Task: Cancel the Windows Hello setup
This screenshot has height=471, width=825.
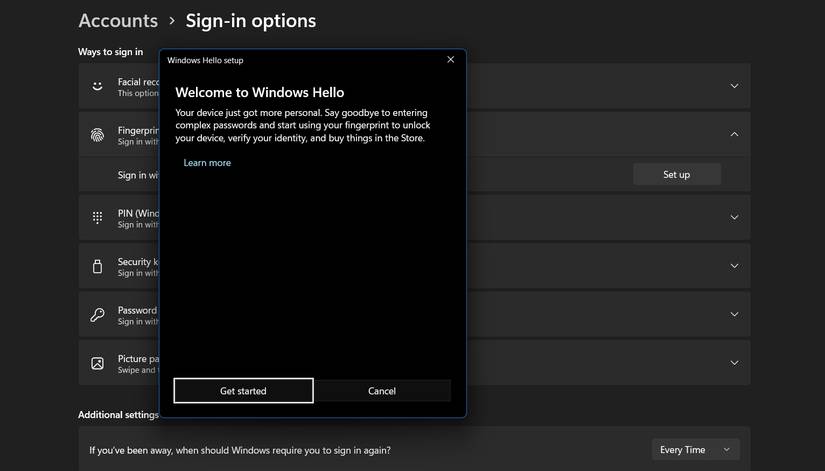Action: 382,390
